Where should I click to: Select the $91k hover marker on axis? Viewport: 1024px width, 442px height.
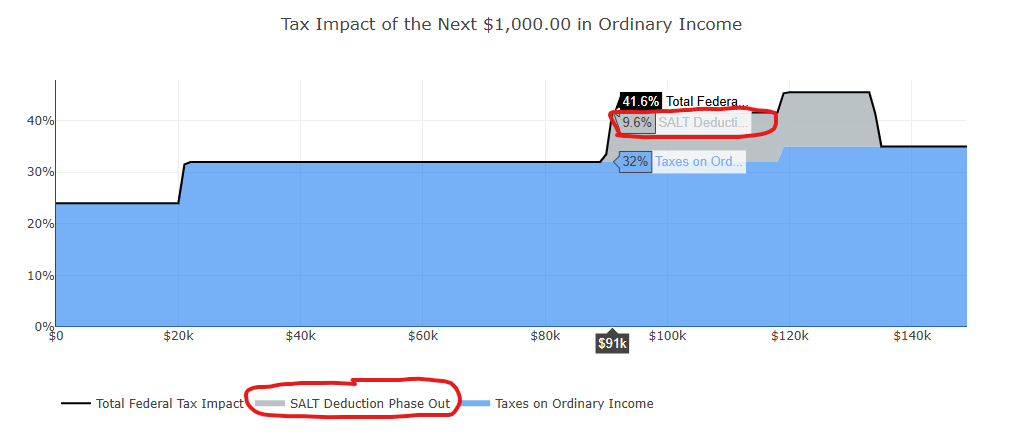click(x=612, y=343)
